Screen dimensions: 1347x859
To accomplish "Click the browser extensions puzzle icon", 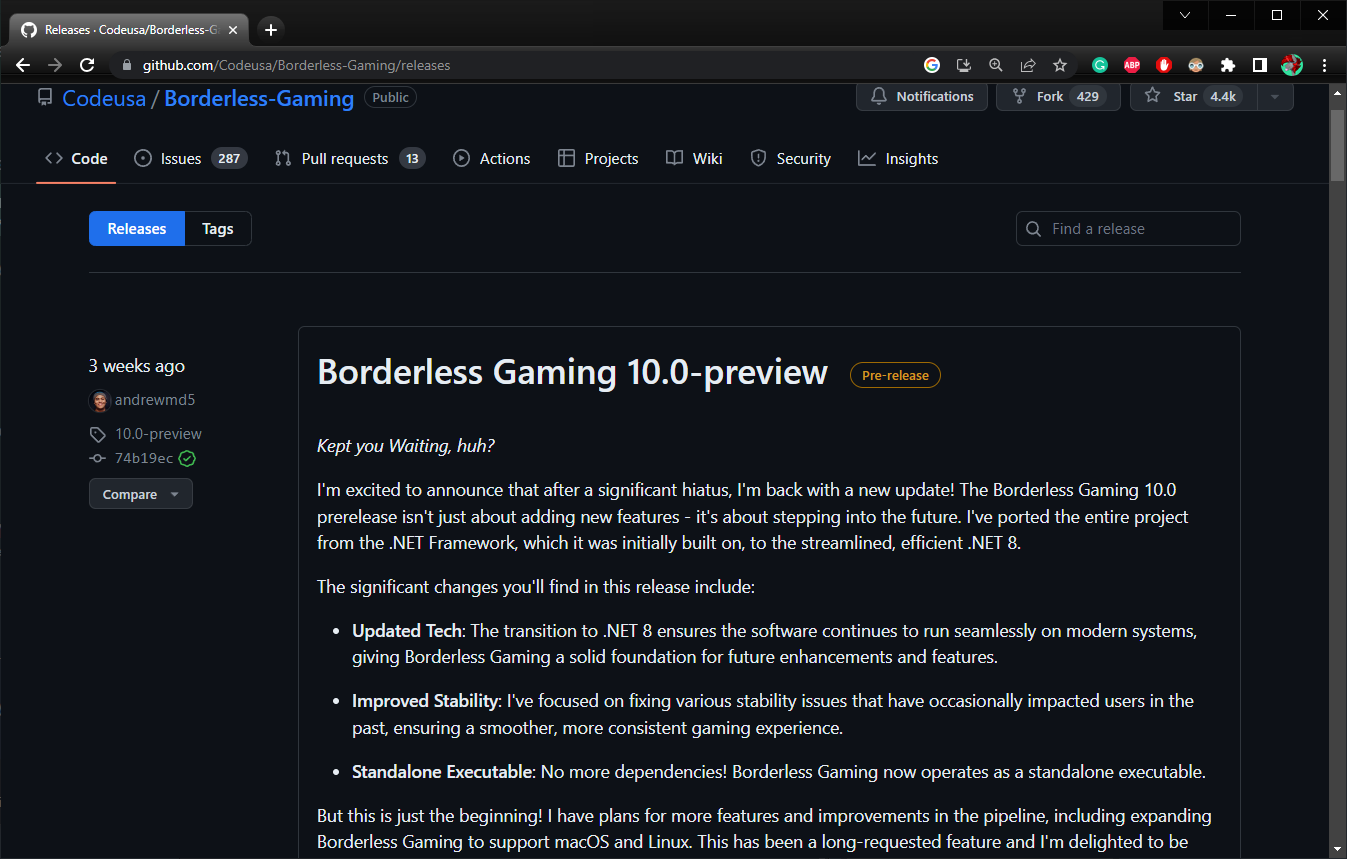I will pos(1228,65).
